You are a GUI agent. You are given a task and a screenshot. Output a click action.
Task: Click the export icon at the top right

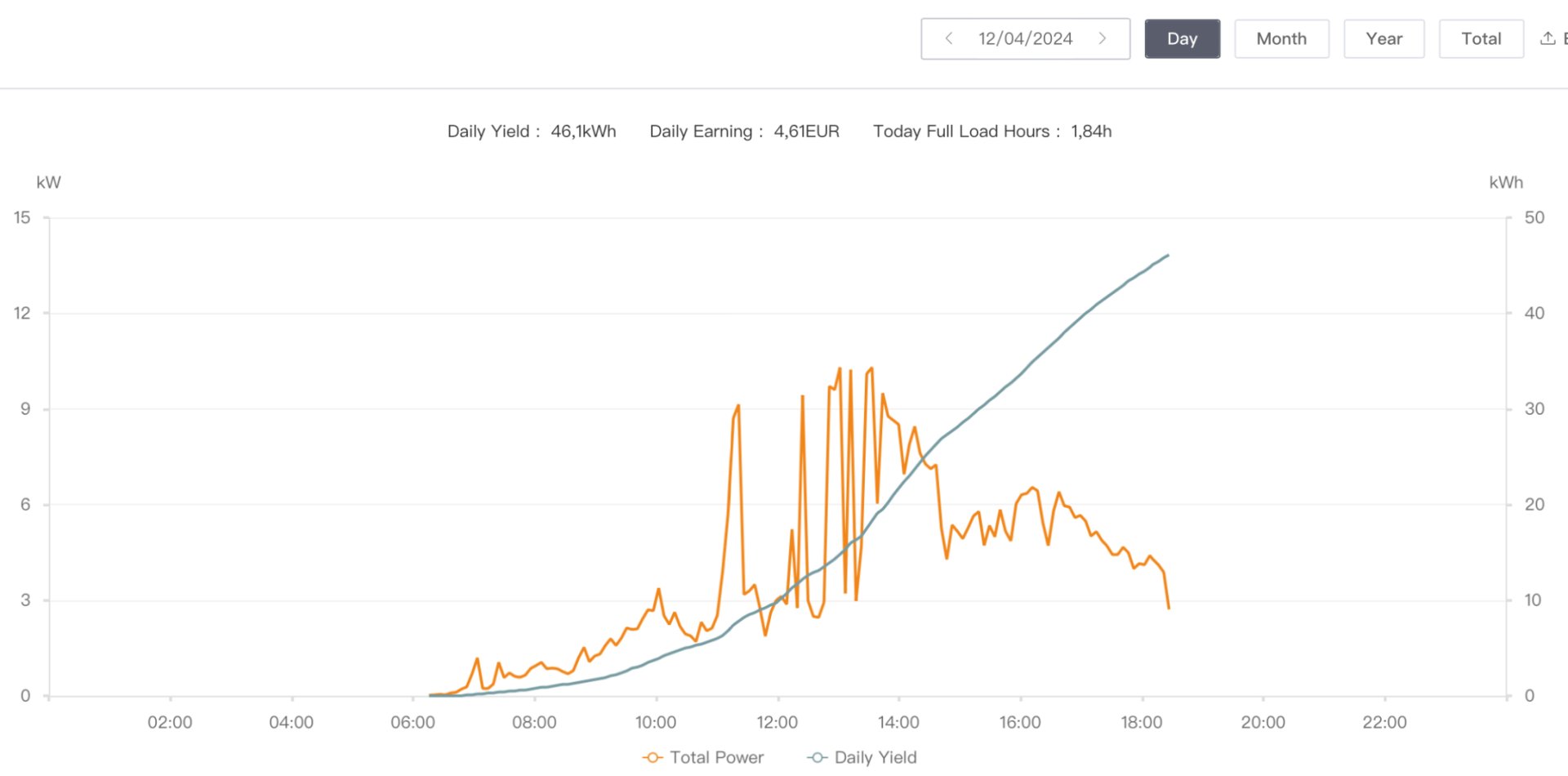click(1548, 38)
